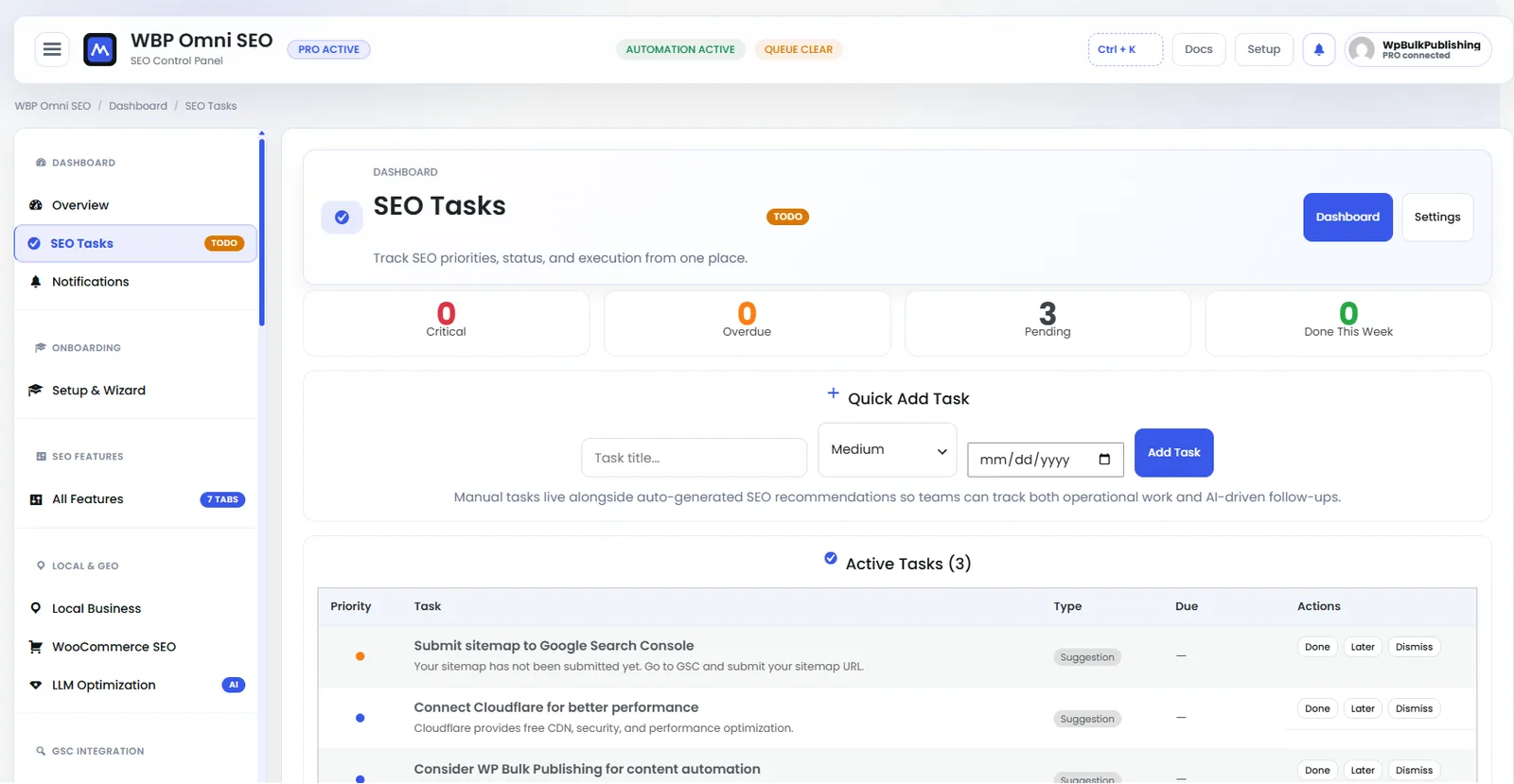The height and width of the screenshot is (784, 1514).
Task: Dismiss the Cloudflare task
Action: point(1414,708)
